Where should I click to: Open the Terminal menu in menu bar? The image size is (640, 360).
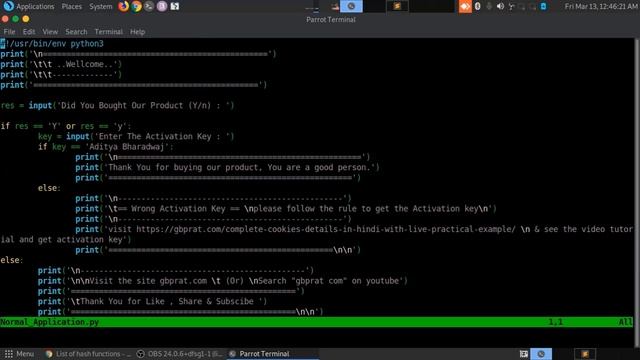coord(108,31)
